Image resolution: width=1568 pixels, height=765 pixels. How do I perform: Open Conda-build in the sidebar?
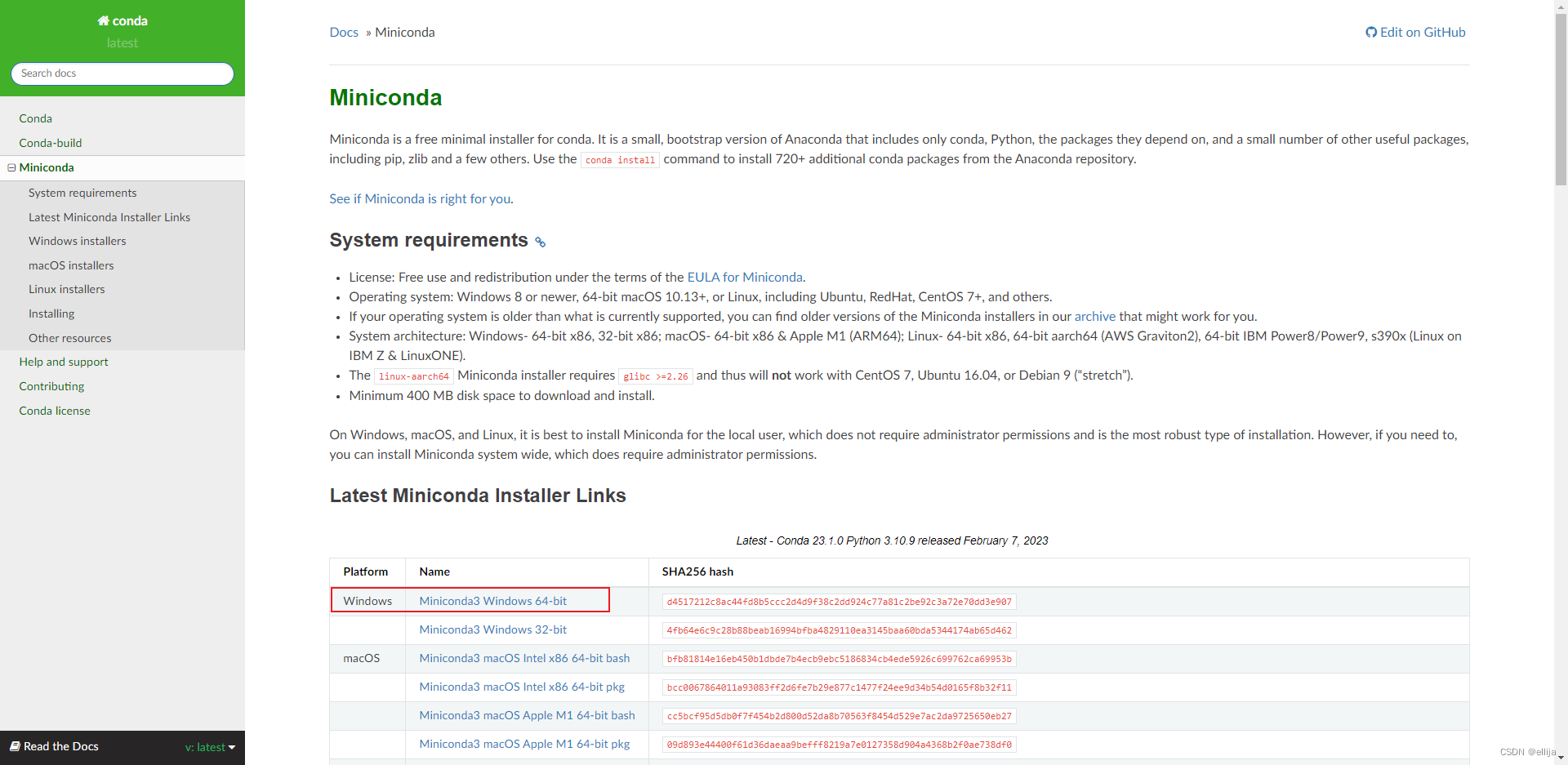tap(51, 143)
